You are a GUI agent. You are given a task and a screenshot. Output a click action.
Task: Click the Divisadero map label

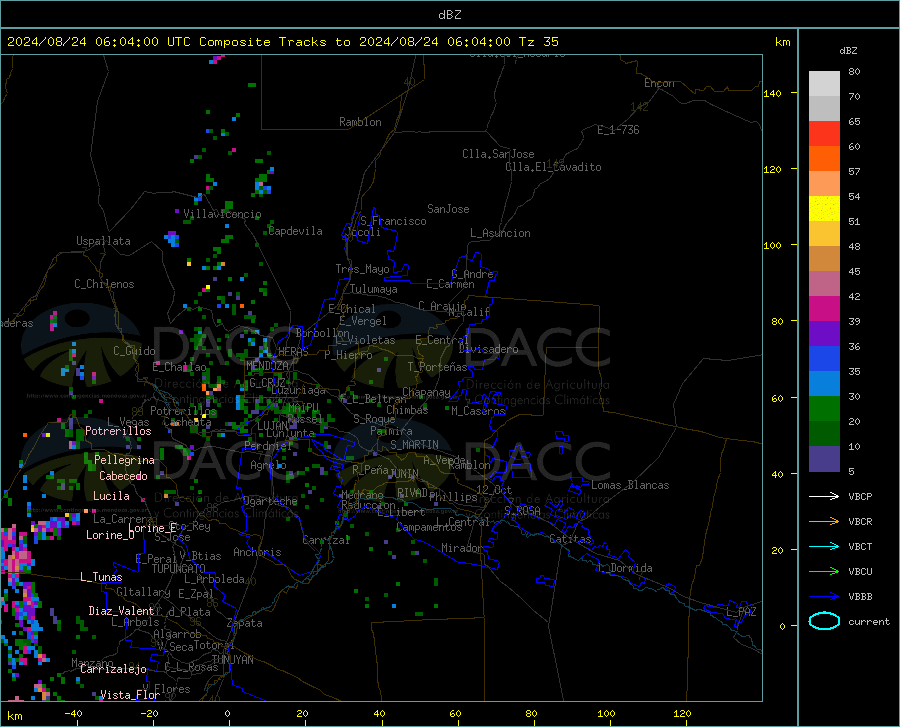click(x=488, y=349)
